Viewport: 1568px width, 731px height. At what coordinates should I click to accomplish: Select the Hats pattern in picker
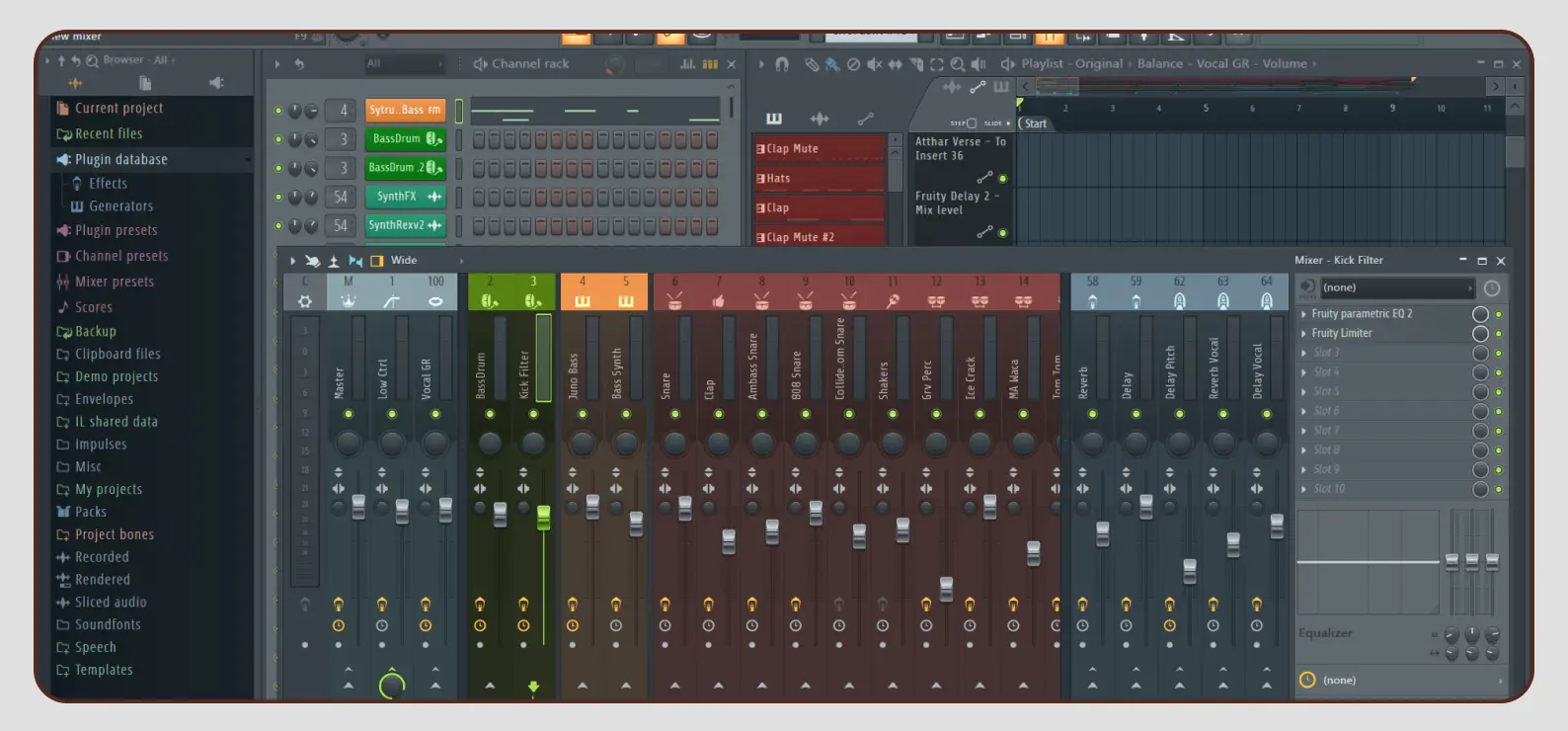coord(820,179)
